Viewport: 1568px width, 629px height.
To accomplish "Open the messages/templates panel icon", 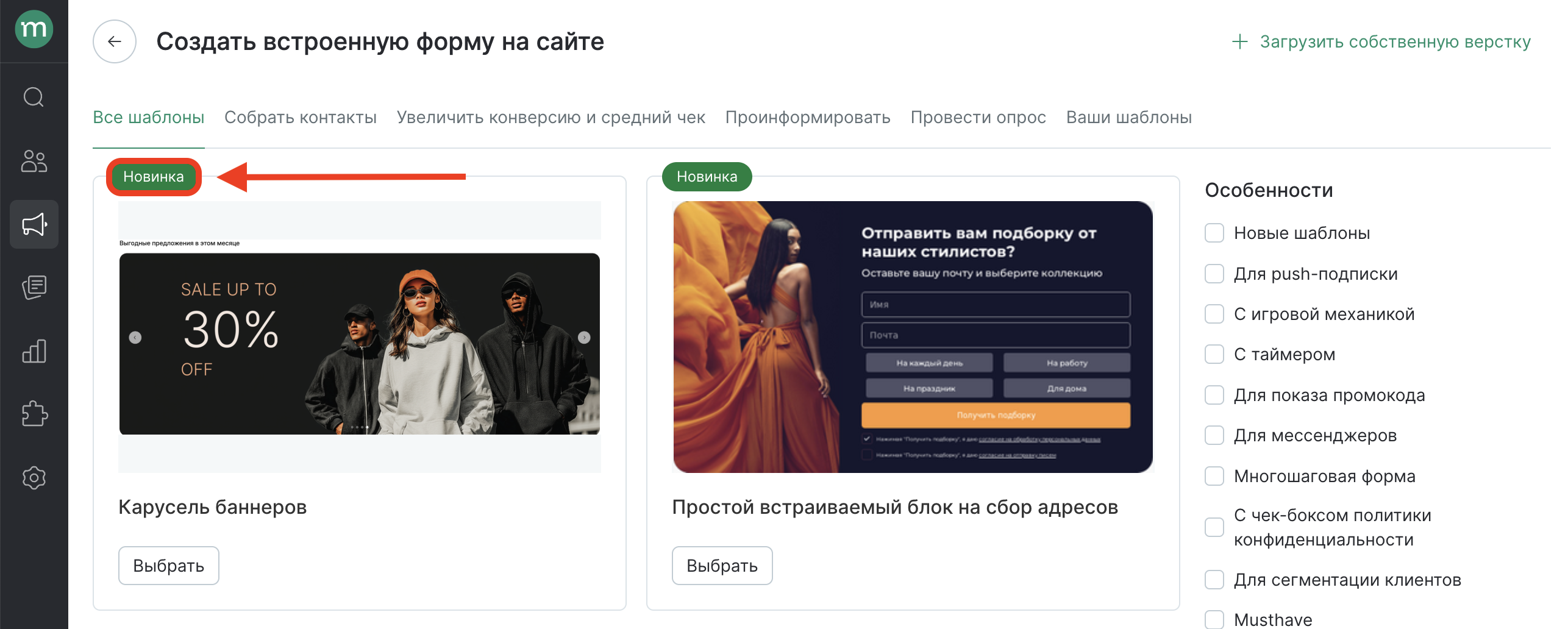I will [x=34, y=288].
